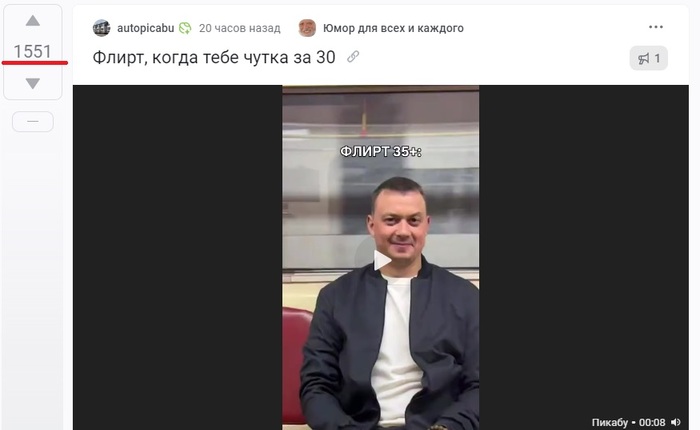Copy the post link via the chain icon
700x430 pixels.
point(353,57)
